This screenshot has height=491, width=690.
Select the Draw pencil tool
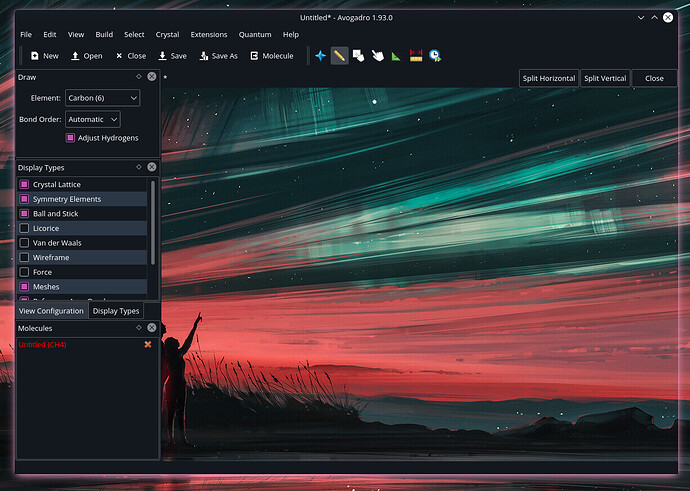pos(339,56)
